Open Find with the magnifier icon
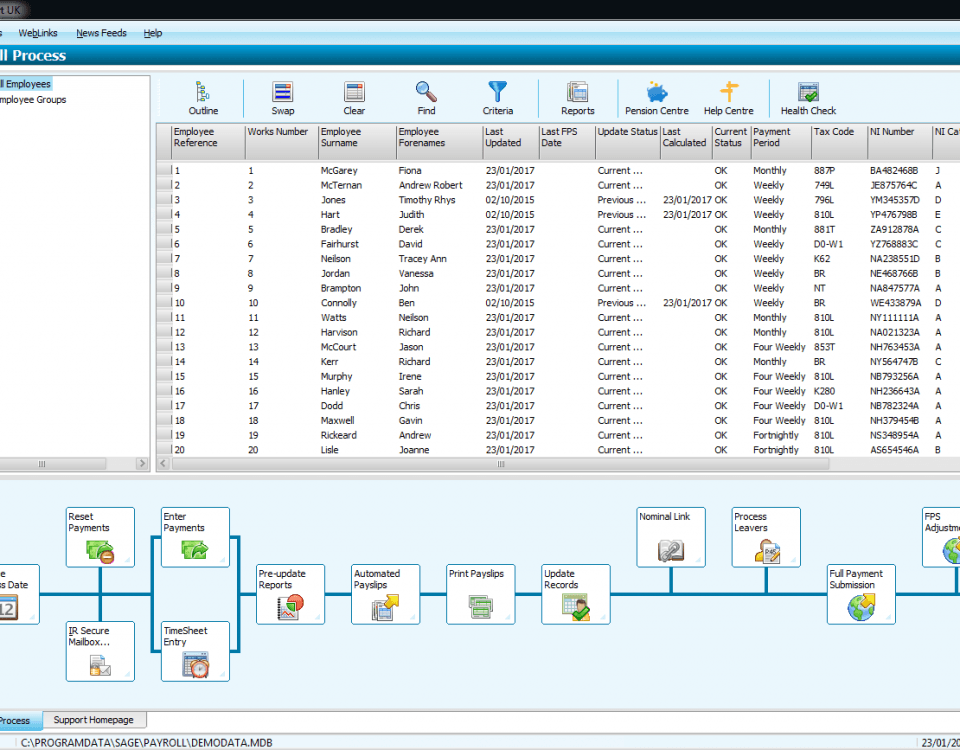This screenshot has width=960, height=750. [426, 98]
